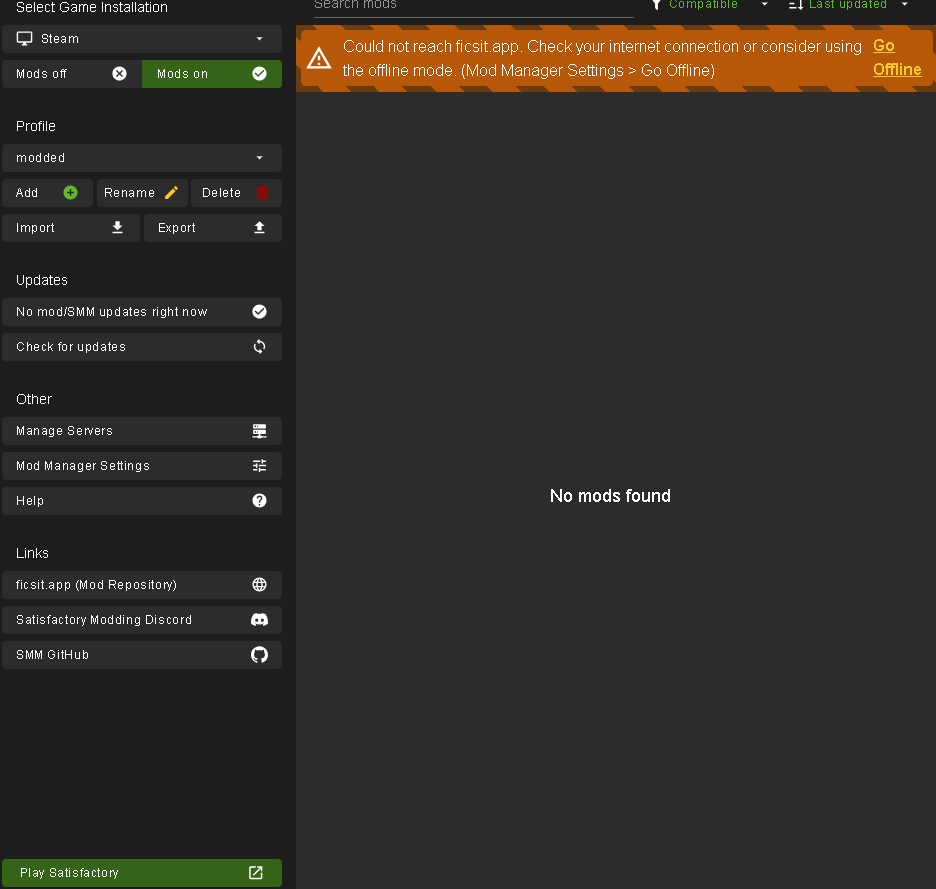
Task: Click the checkmark icon in the updates status row
Action: pos(259,312)
